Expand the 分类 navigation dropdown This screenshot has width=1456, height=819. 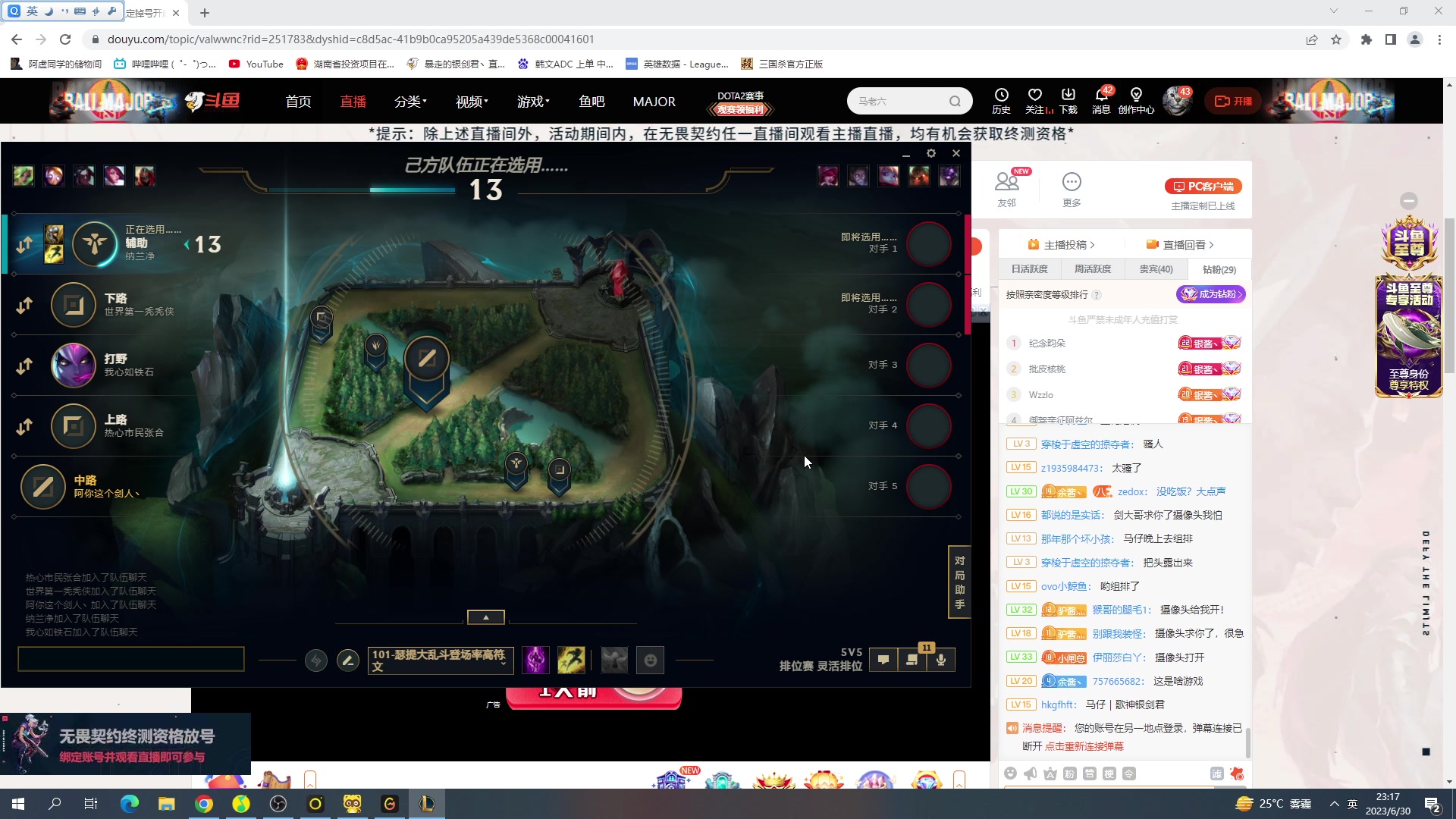tap(410, 102)
